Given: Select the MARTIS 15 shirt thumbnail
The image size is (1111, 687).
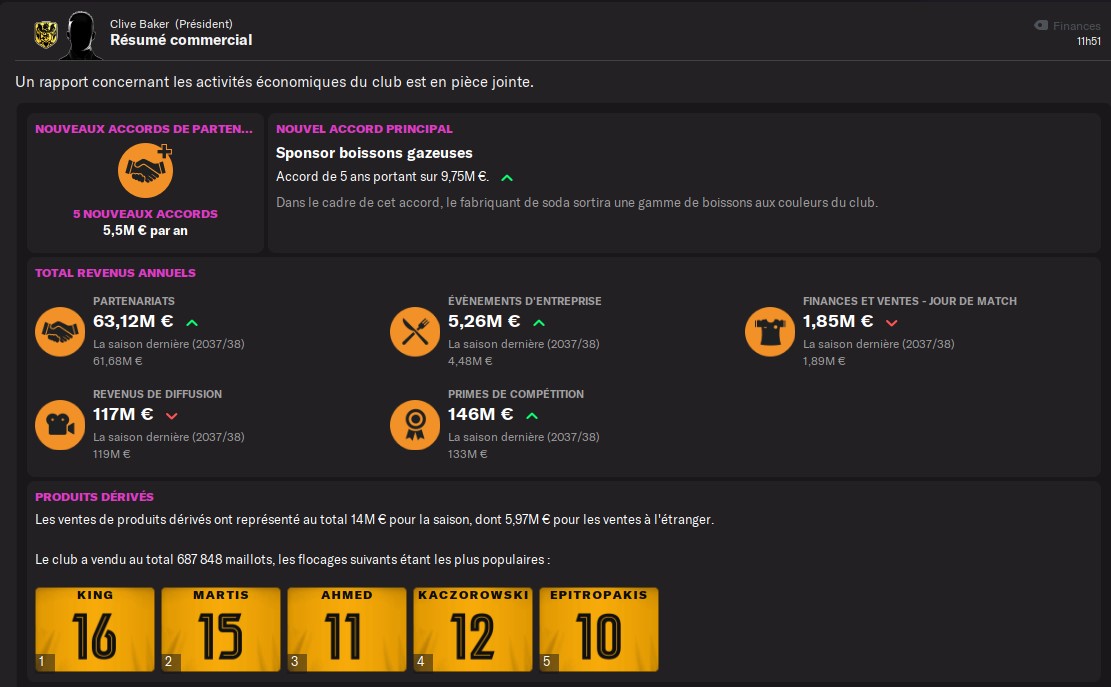Looking at the screenshot, I should pyautogui.click(x=221, y=629).
